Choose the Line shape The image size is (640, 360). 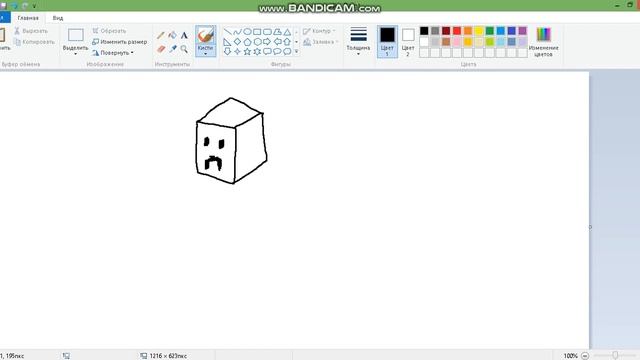pos(227,31)
